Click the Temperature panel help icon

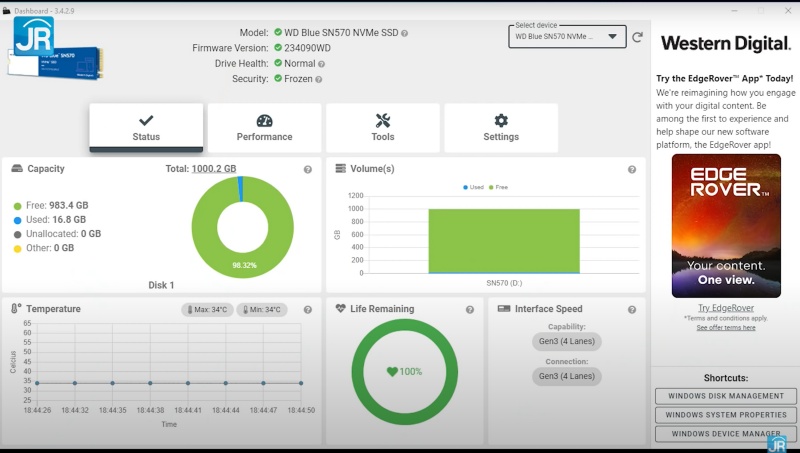tap(308, 310)
